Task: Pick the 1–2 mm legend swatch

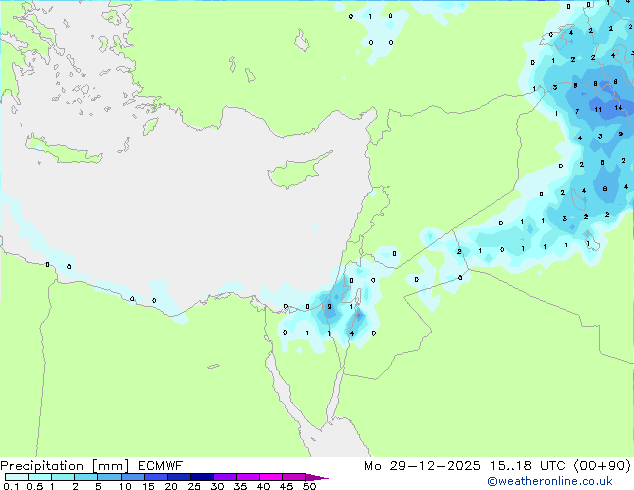Action: (x=63, y=477)
